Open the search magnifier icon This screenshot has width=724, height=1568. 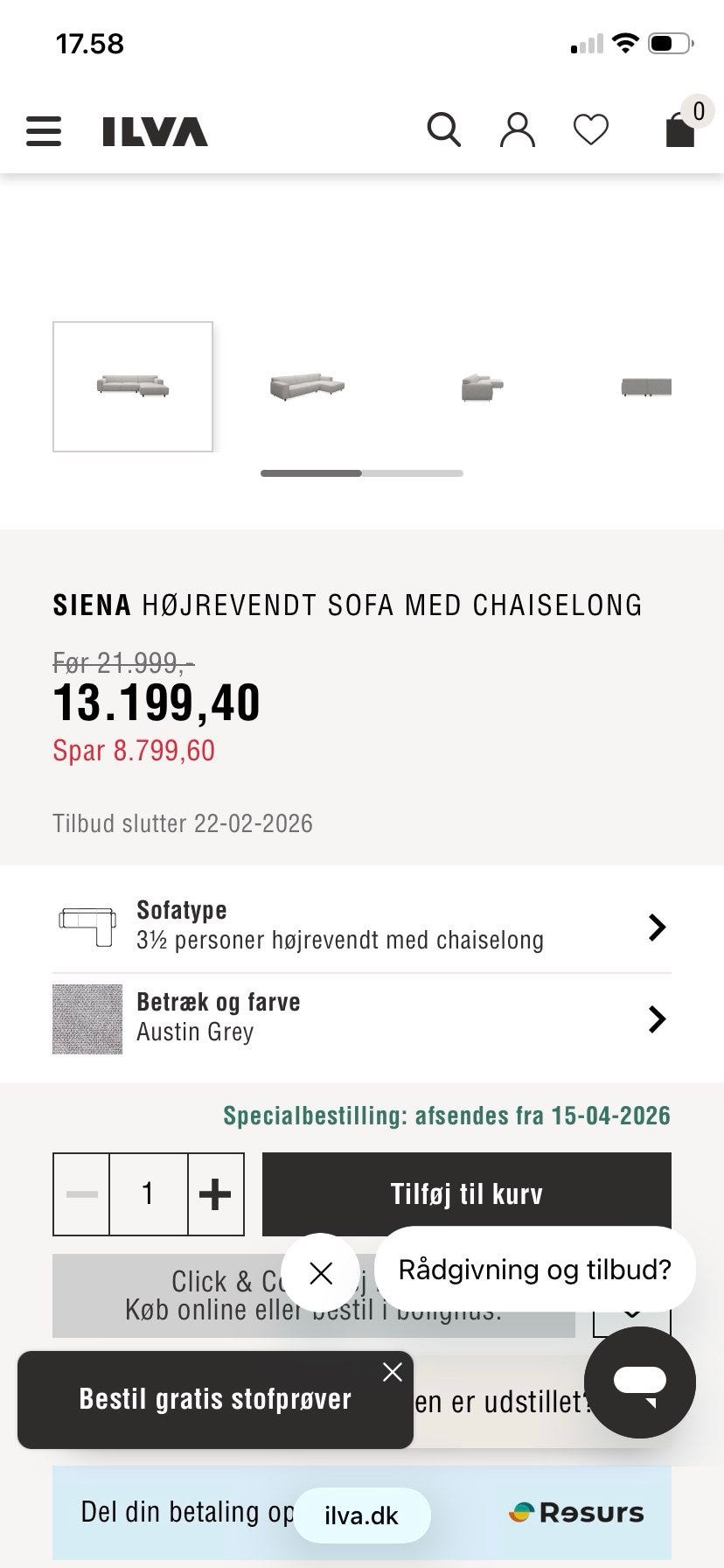[443, 130]
